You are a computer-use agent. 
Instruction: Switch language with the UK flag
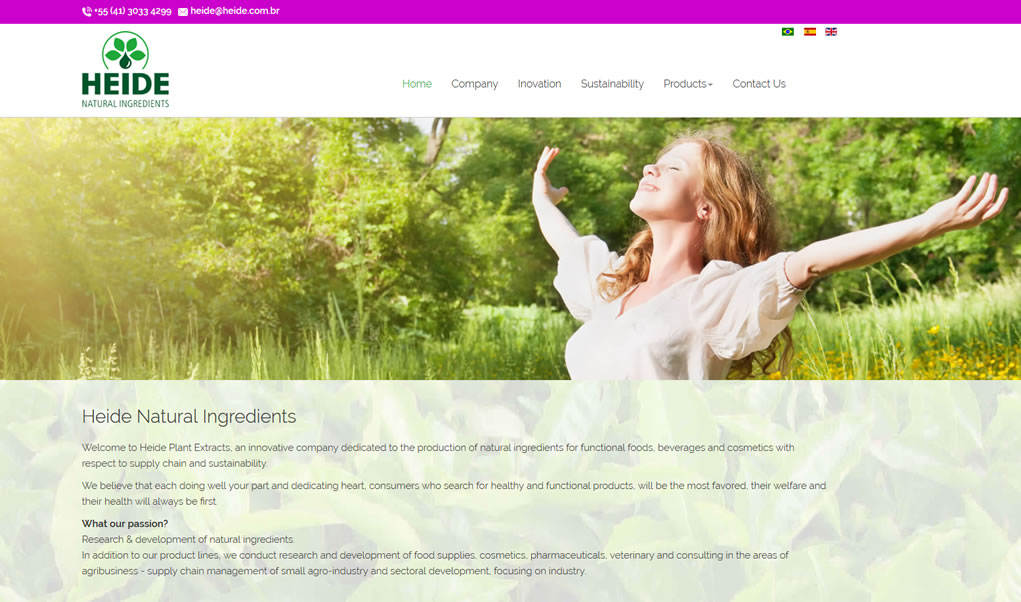coord(831,31)
